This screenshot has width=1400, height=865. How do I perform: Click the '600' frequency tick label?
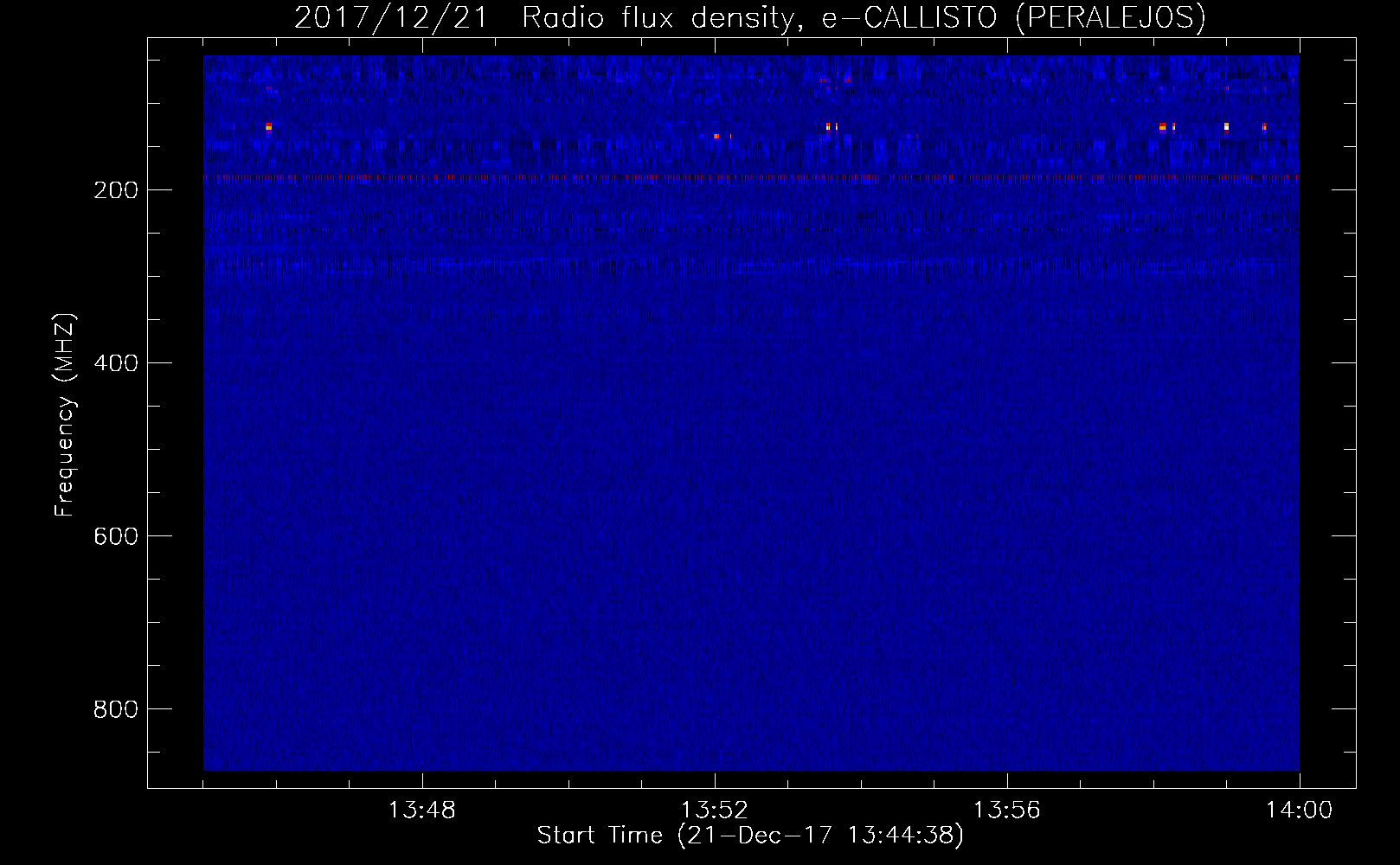115,535
